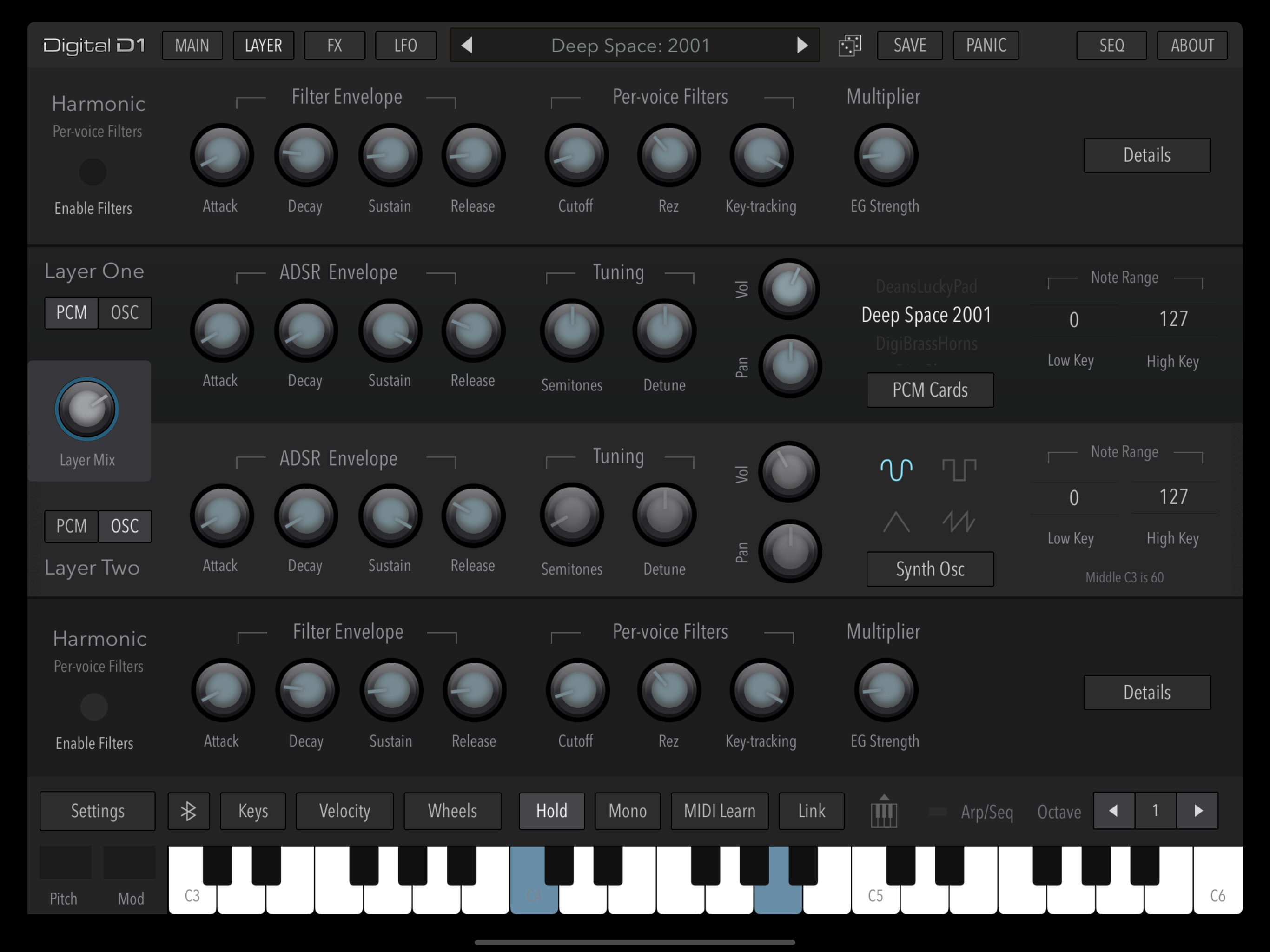
Task: Go to next preset arrow
Action: pyautogui.click(x=802, y=45)
